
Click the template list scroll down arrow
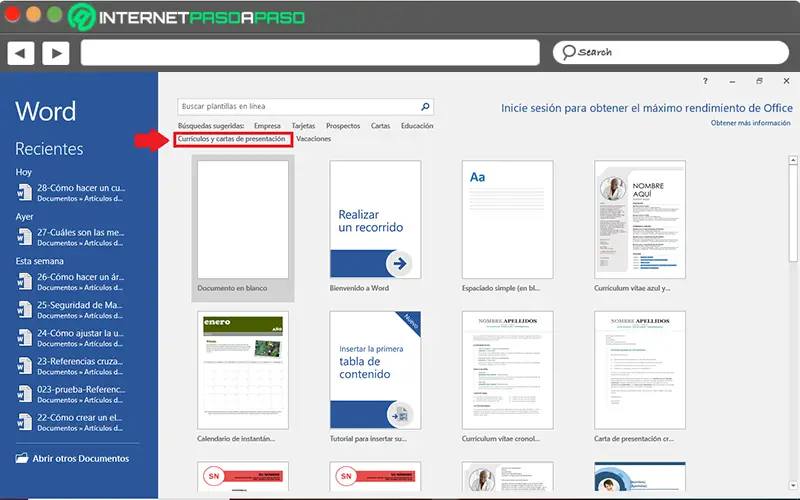point(793,485)
